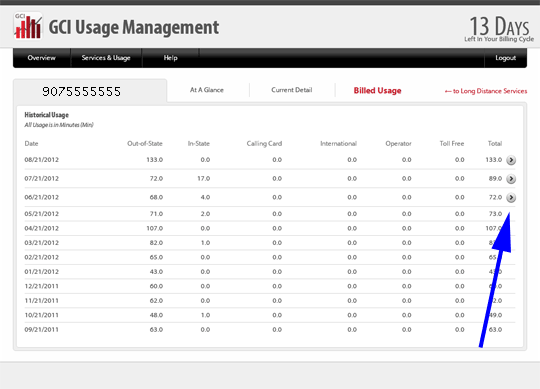Open the Help menu
540x389 pixels.
170,58
